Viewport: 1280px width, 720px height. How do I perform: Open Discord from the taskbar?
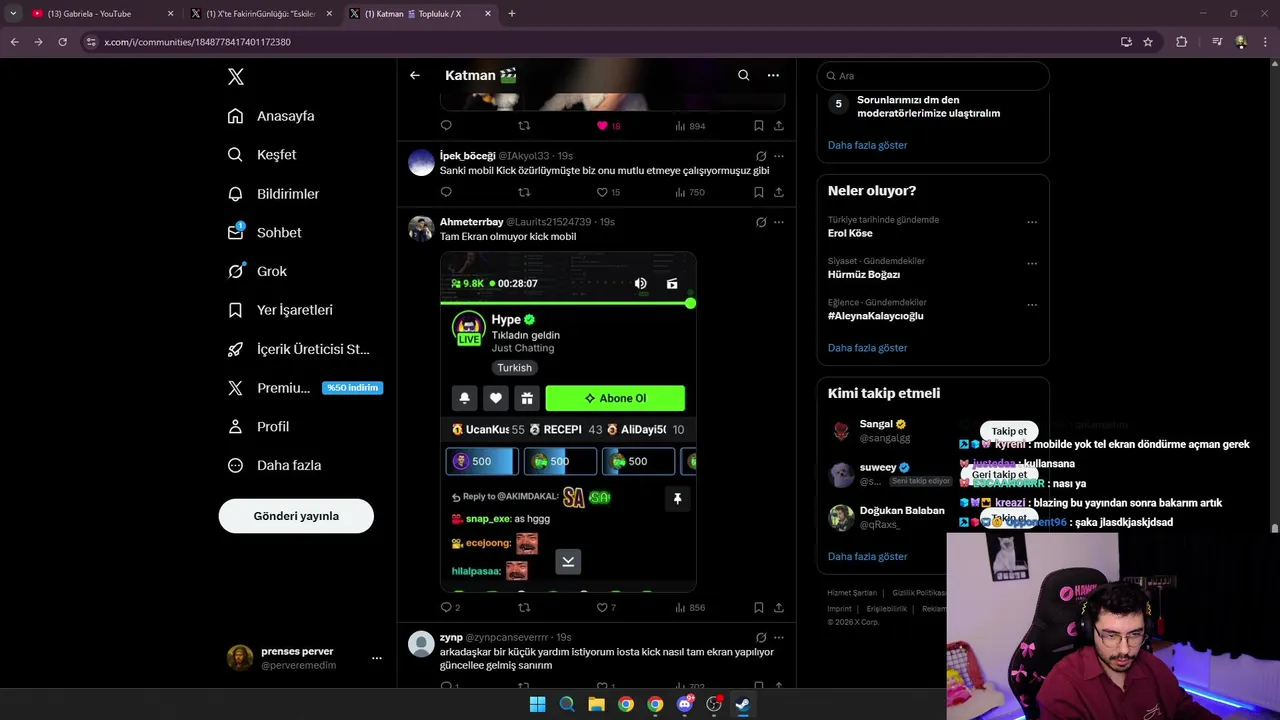pos(685,704)
